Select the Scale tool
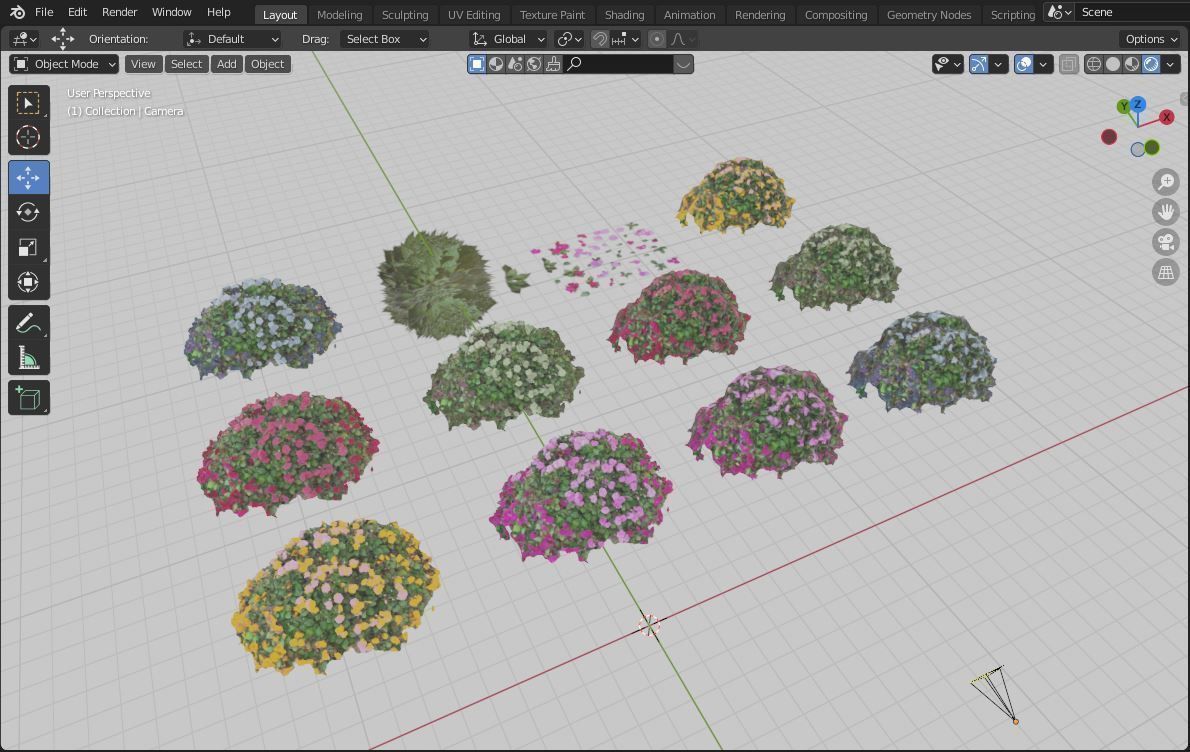This screenshot has height=752, width=1190. coord(28,247)
